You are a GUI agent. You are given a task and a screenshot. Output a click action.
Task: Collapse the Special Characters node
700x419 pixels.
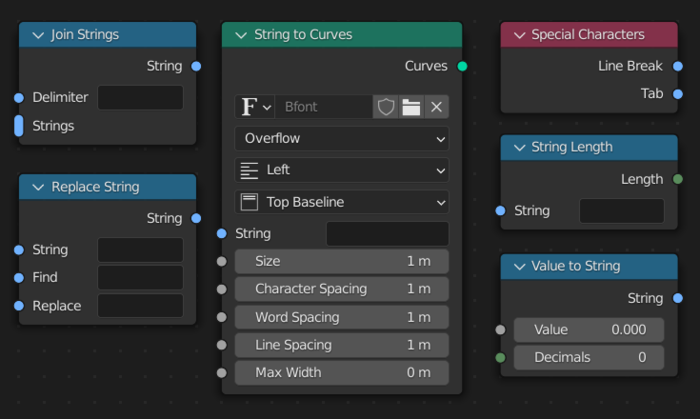point(518,35)
